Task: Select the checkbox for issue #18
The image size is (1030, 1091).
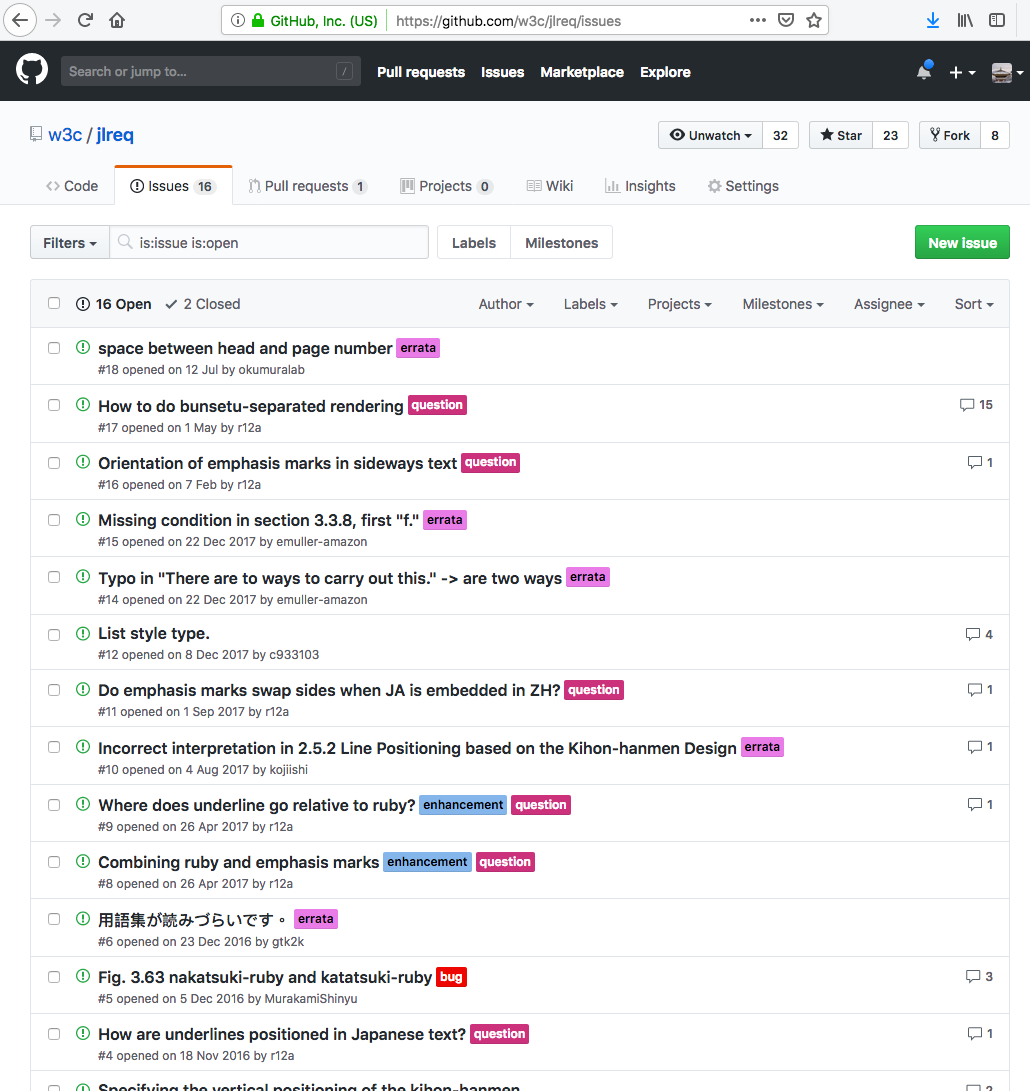Action: point(54,347)
